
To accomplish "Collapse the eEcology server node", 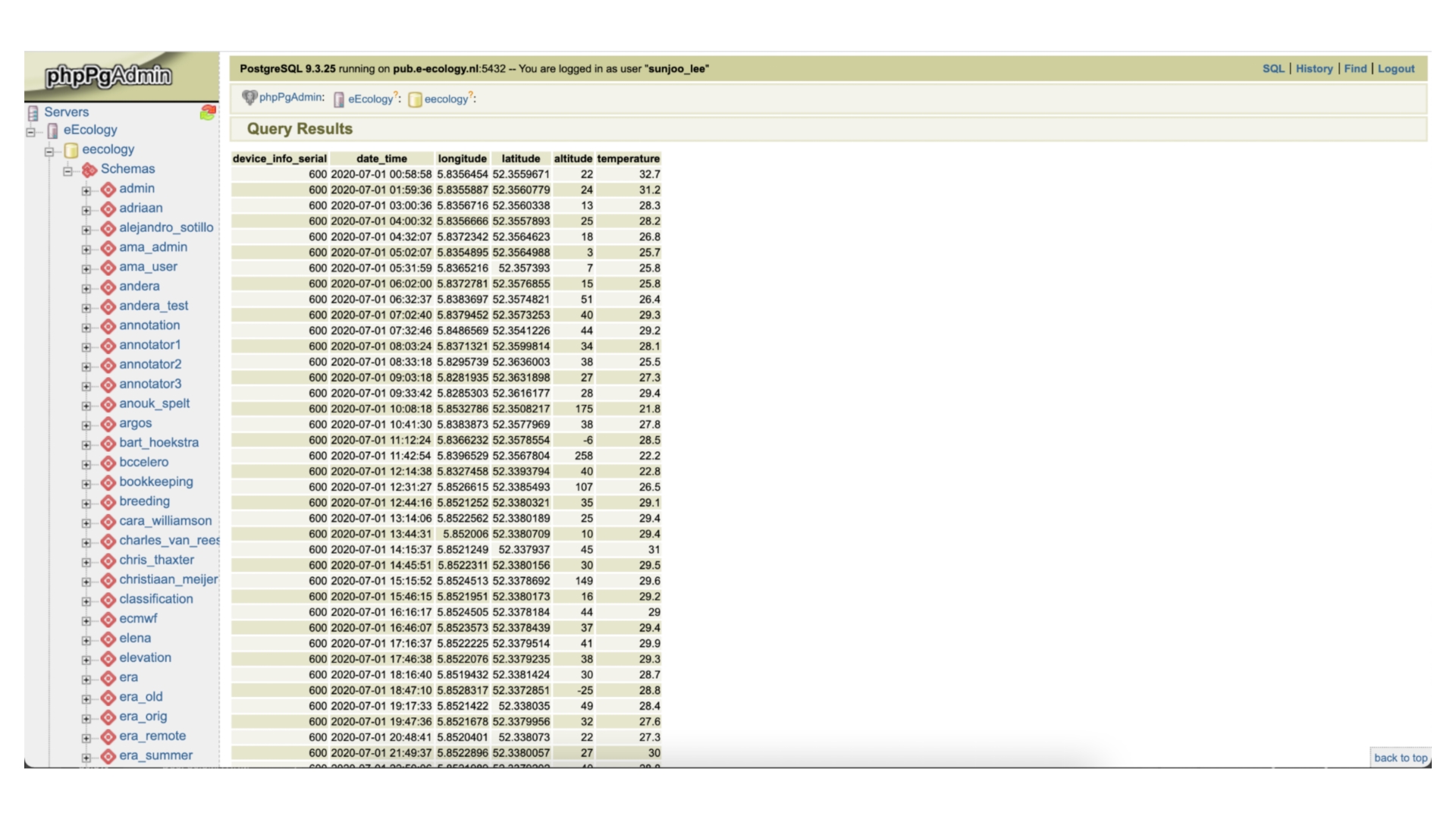I will (x=30, y=132).
